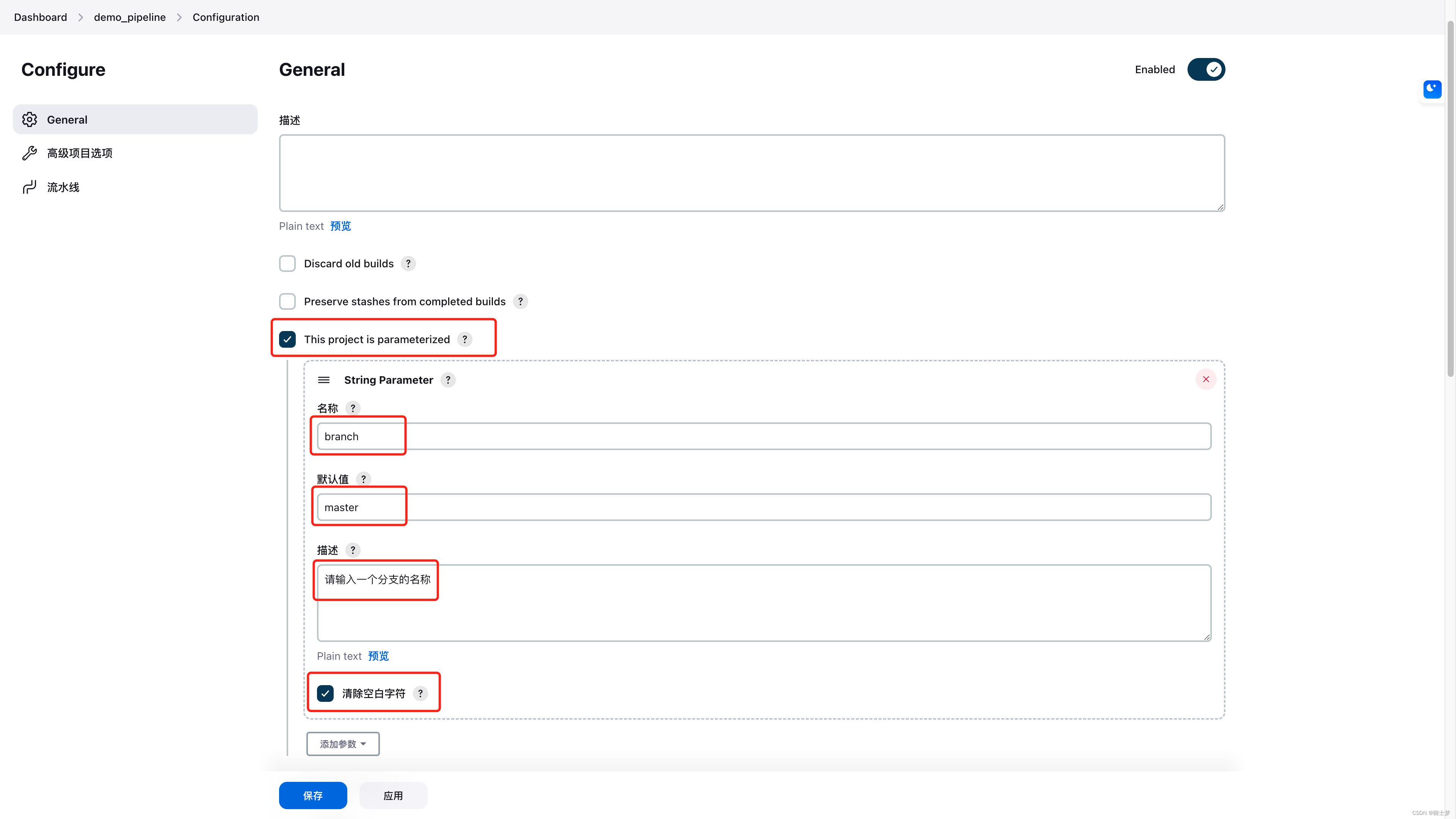
Task: Click the pipeline icon for 流水线
Action: (30, 187)
